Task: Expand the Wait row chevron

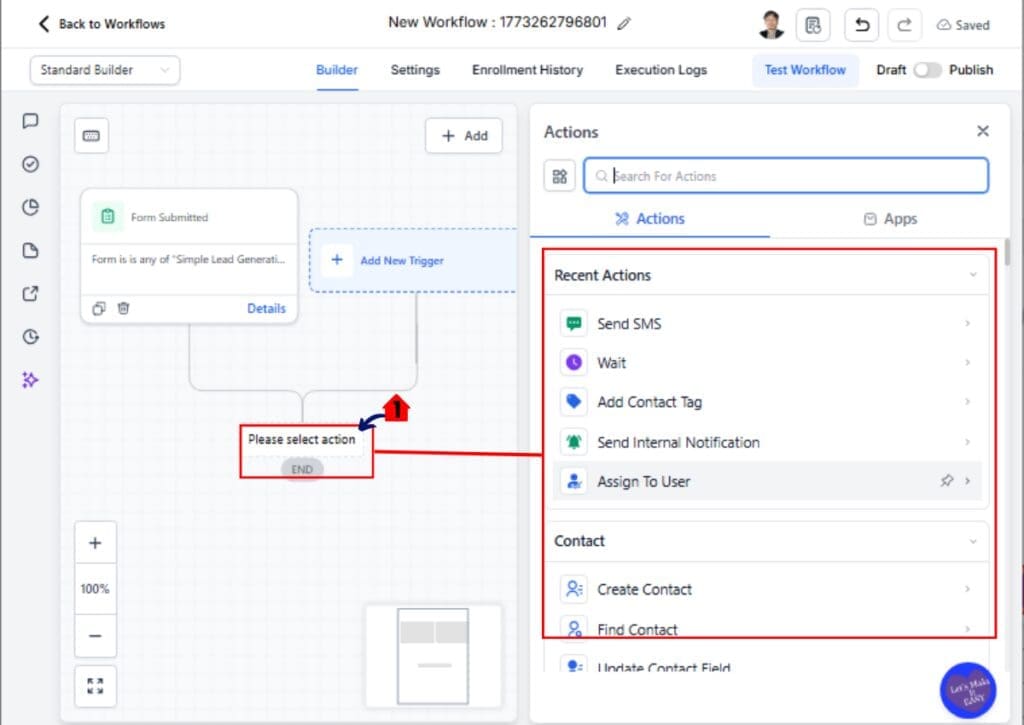Action: coord(968,362)
